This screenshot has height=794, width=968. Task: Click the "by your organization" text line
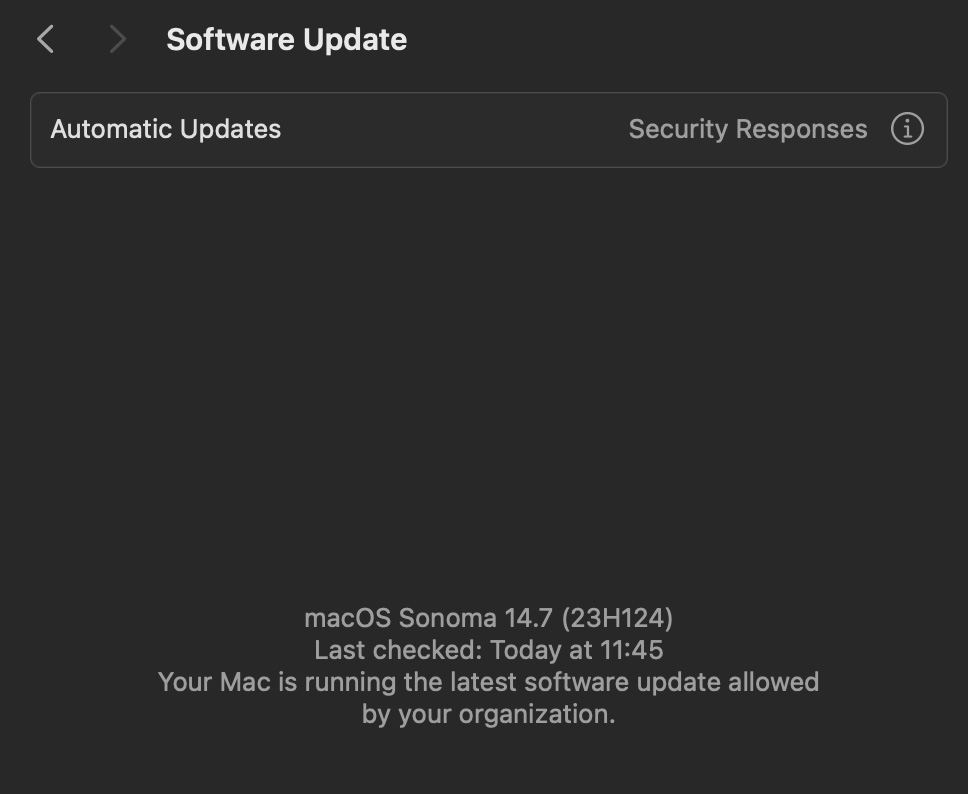click(x=488, y=714)
